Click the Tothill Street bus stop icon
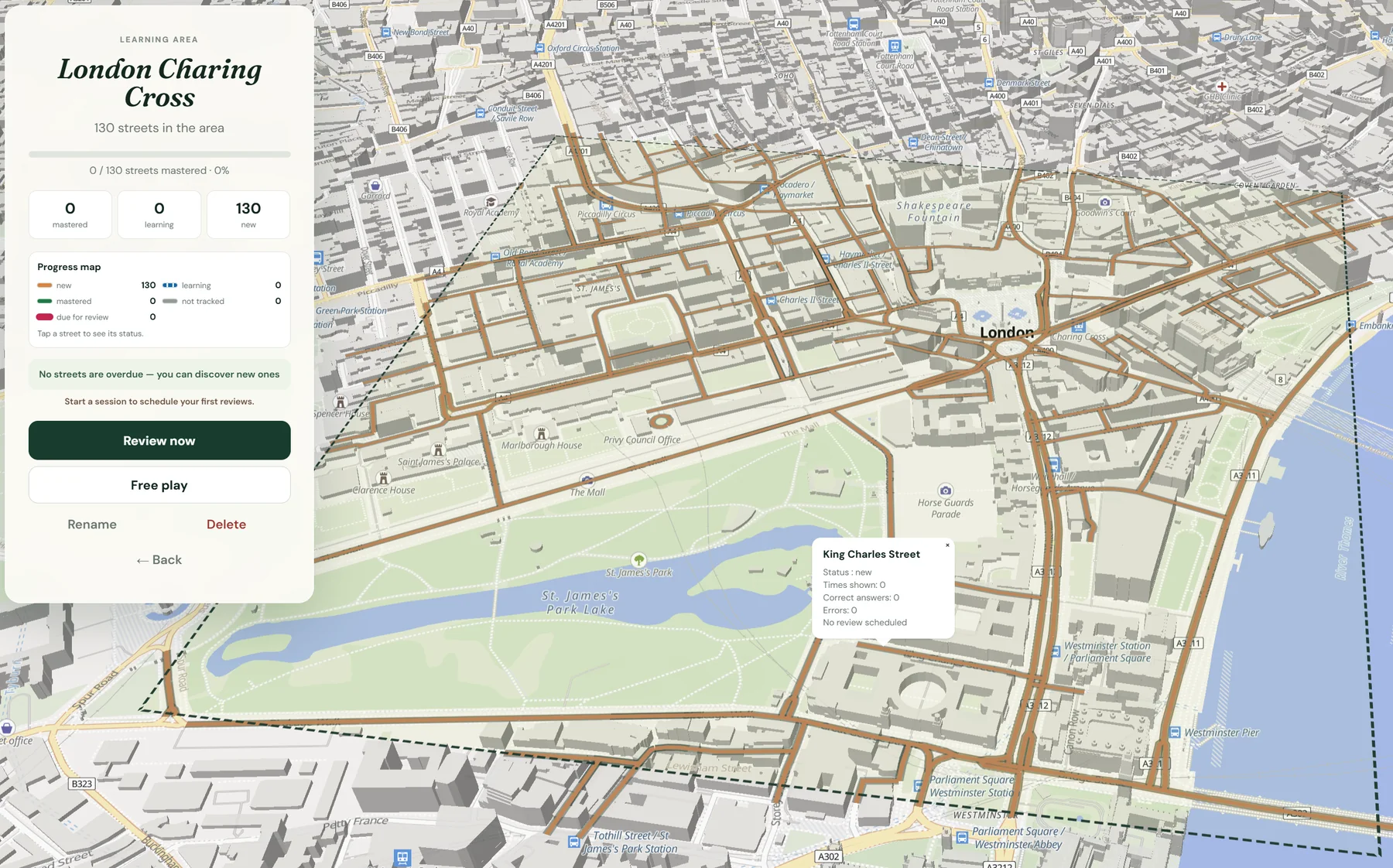Viewport: 1393px width, 868px height. (573, 842)
